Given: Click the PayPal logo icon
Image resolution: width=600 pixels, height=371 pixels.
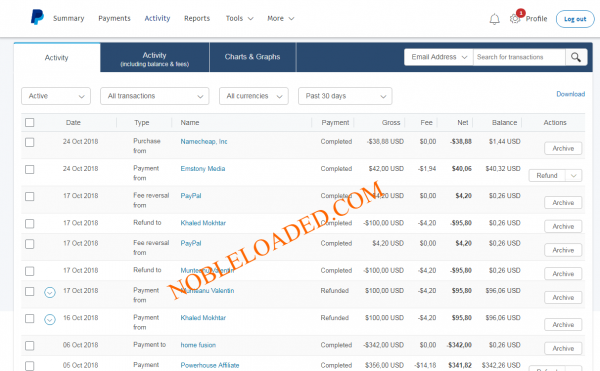Looking at the screenshot, I should point(37,17).
